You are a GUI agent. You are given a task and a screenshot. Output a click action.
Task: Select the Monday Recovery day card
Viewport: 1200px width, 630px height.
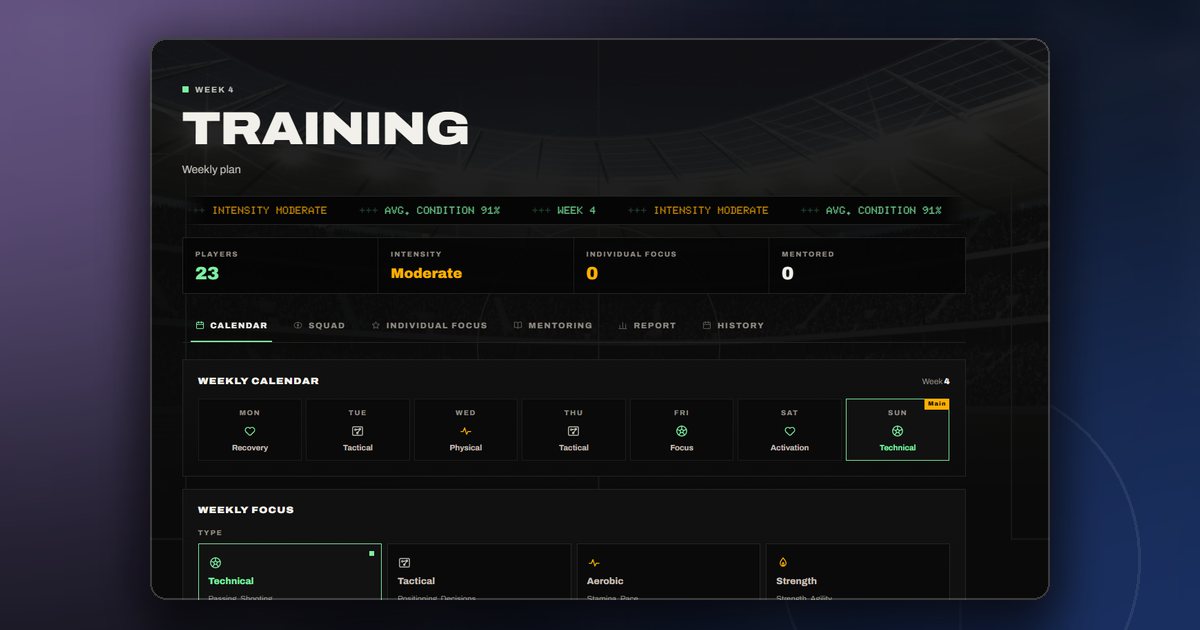click(250, 430)
